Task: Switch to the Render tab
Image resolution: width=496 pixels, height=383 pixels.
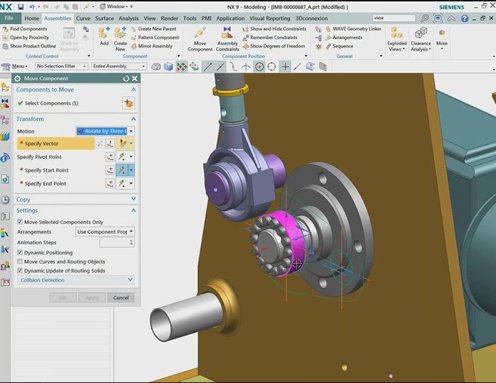Action: (x=169, y=18)
